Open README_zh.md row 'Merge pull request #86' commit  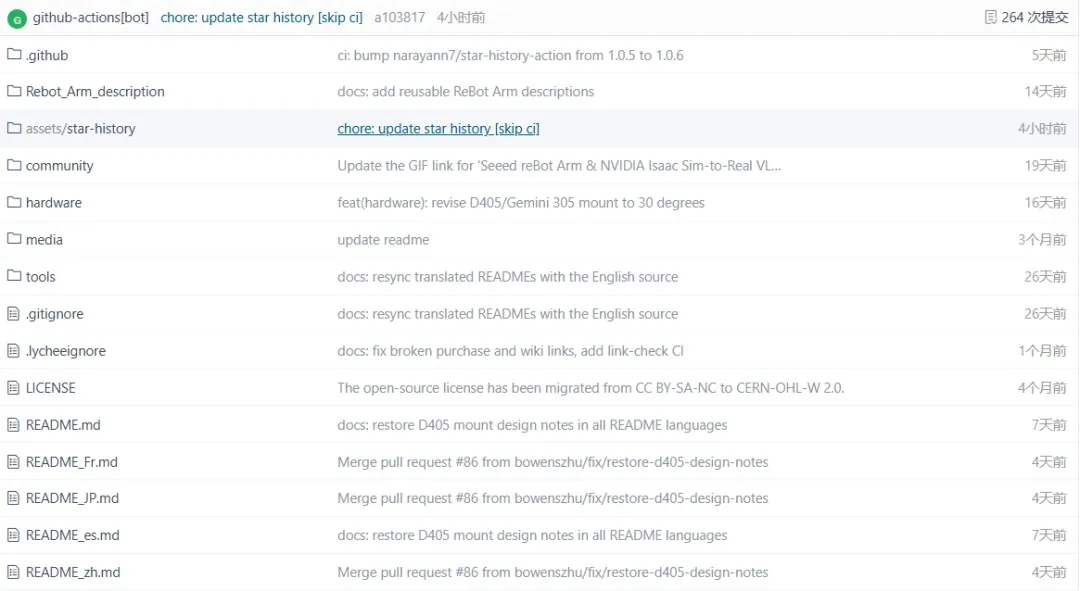tap(552, 572)
